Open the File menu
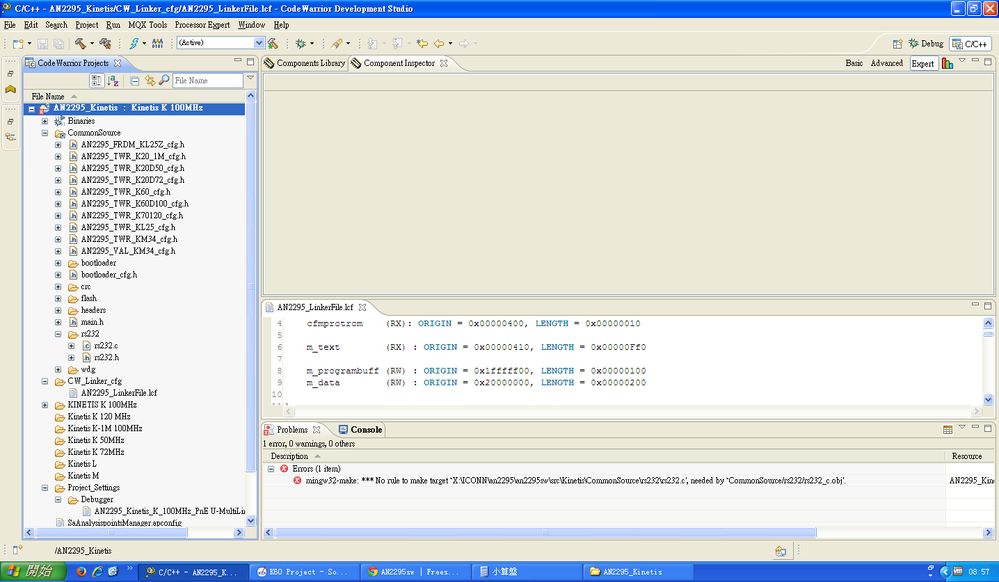This screenshot has width=999, height=582. (10, 25)
